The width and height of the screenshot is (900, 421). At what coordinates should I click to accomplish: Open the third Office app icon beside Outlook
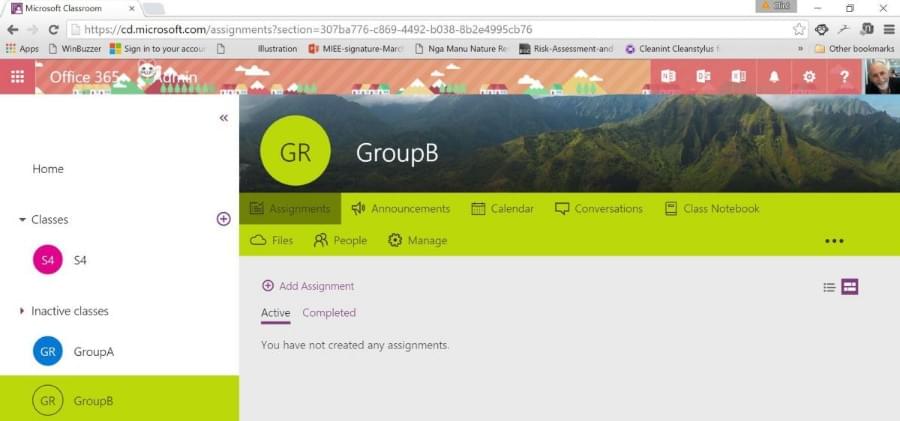point(739,76)
